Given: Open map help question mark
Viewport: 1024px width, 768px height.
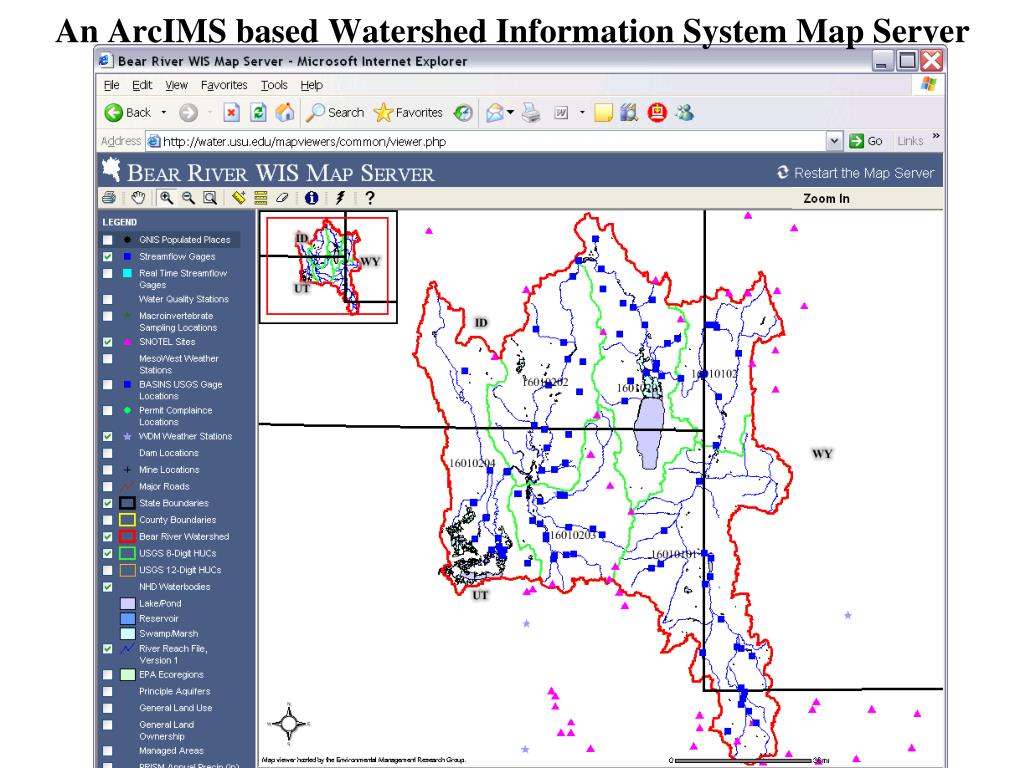Looking at the screenshot, I should click(x=370, y=197).
